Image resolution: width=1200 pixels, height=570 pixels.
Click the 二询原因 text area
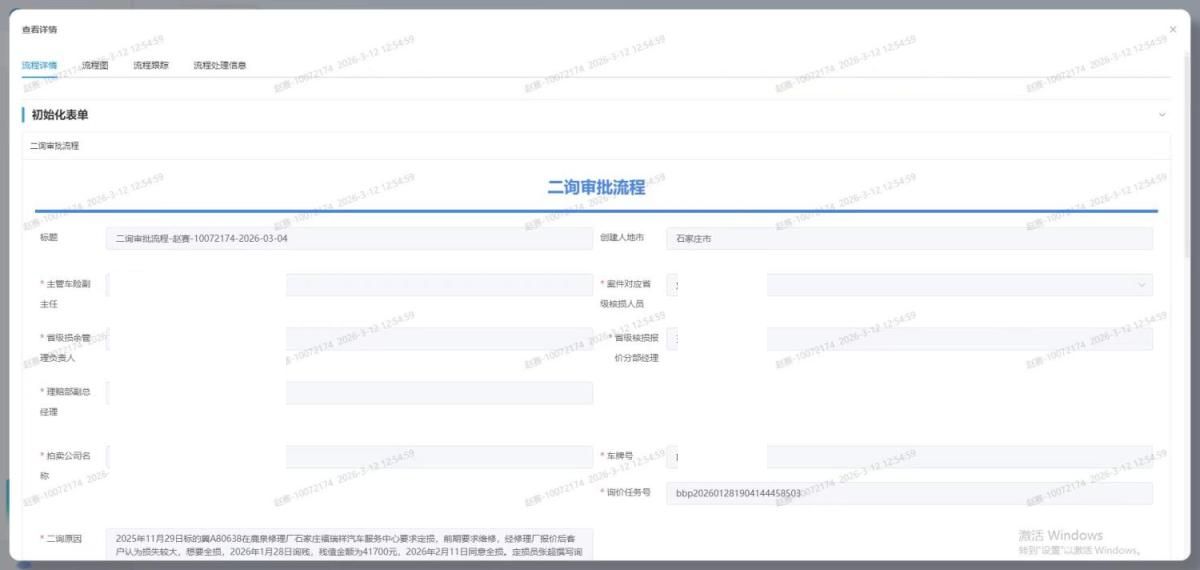point(349,545)
